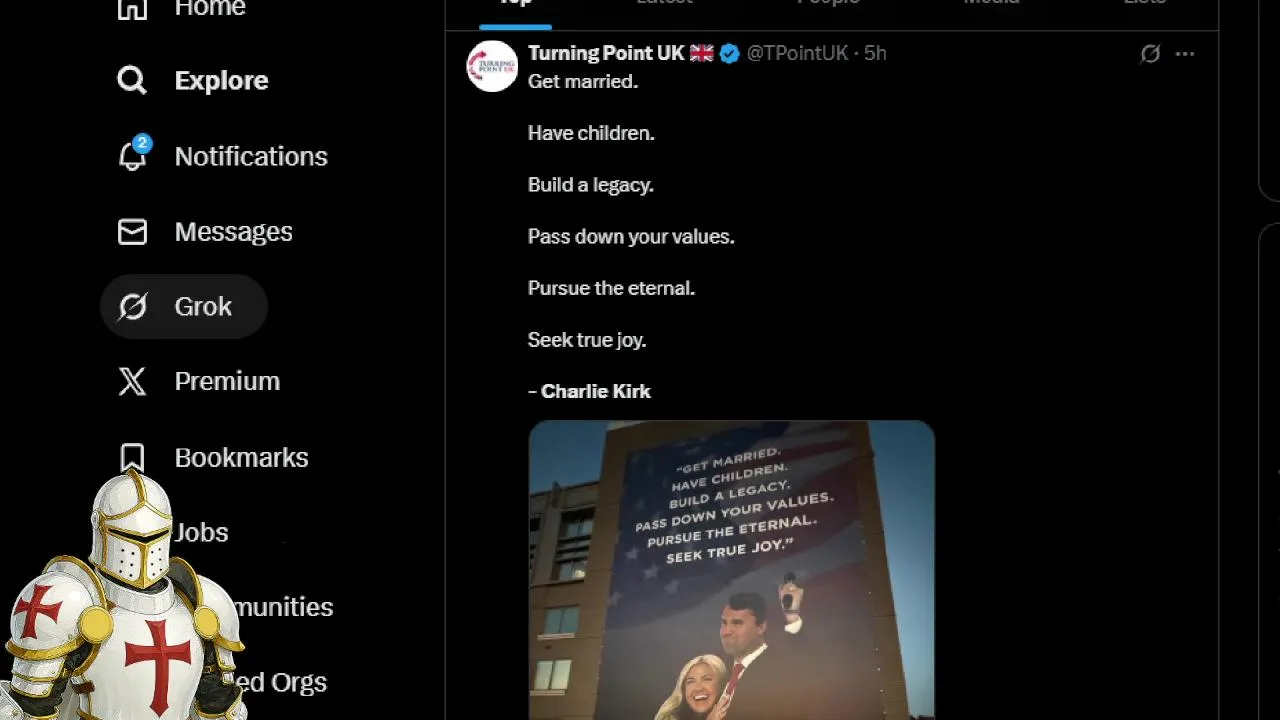Open the Explore magnifier icon
Viewport: 1280px width, 720px height.
point(132,80)
